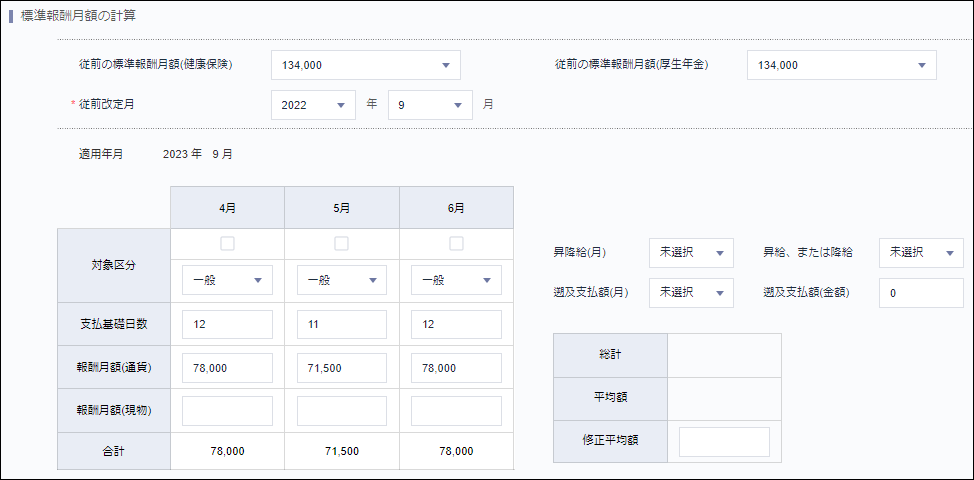Image resolution: width=974 pixels, height=480 pixels.
Task: Open the 6月 対象区分 一般 dropdown
Action: [x=456, y=281]
